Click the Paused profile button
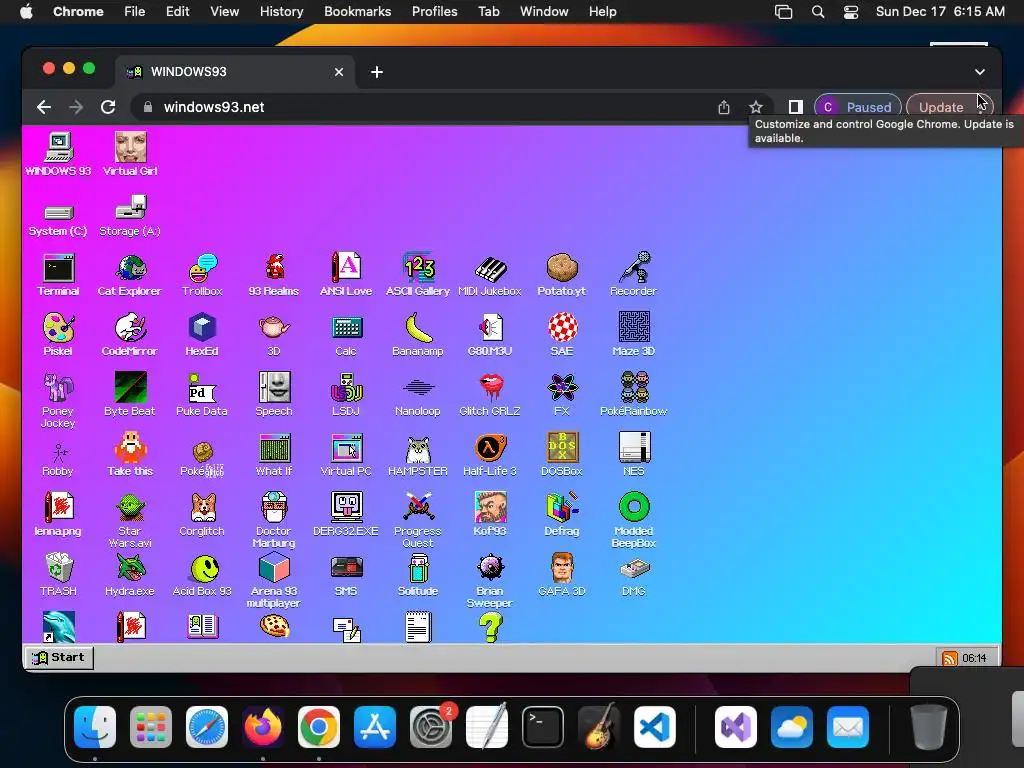1024x768 pixels. coord(857,107)
